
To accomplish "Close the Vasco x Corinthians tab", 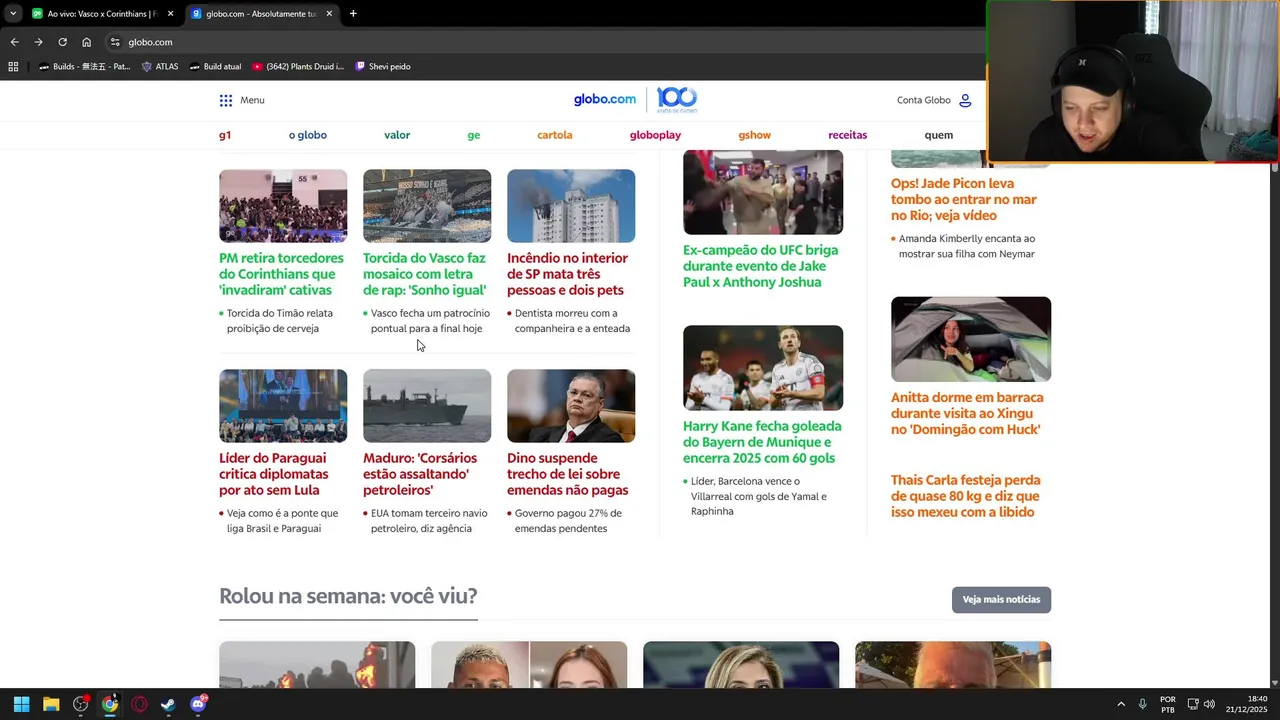I will pos(170,14).
